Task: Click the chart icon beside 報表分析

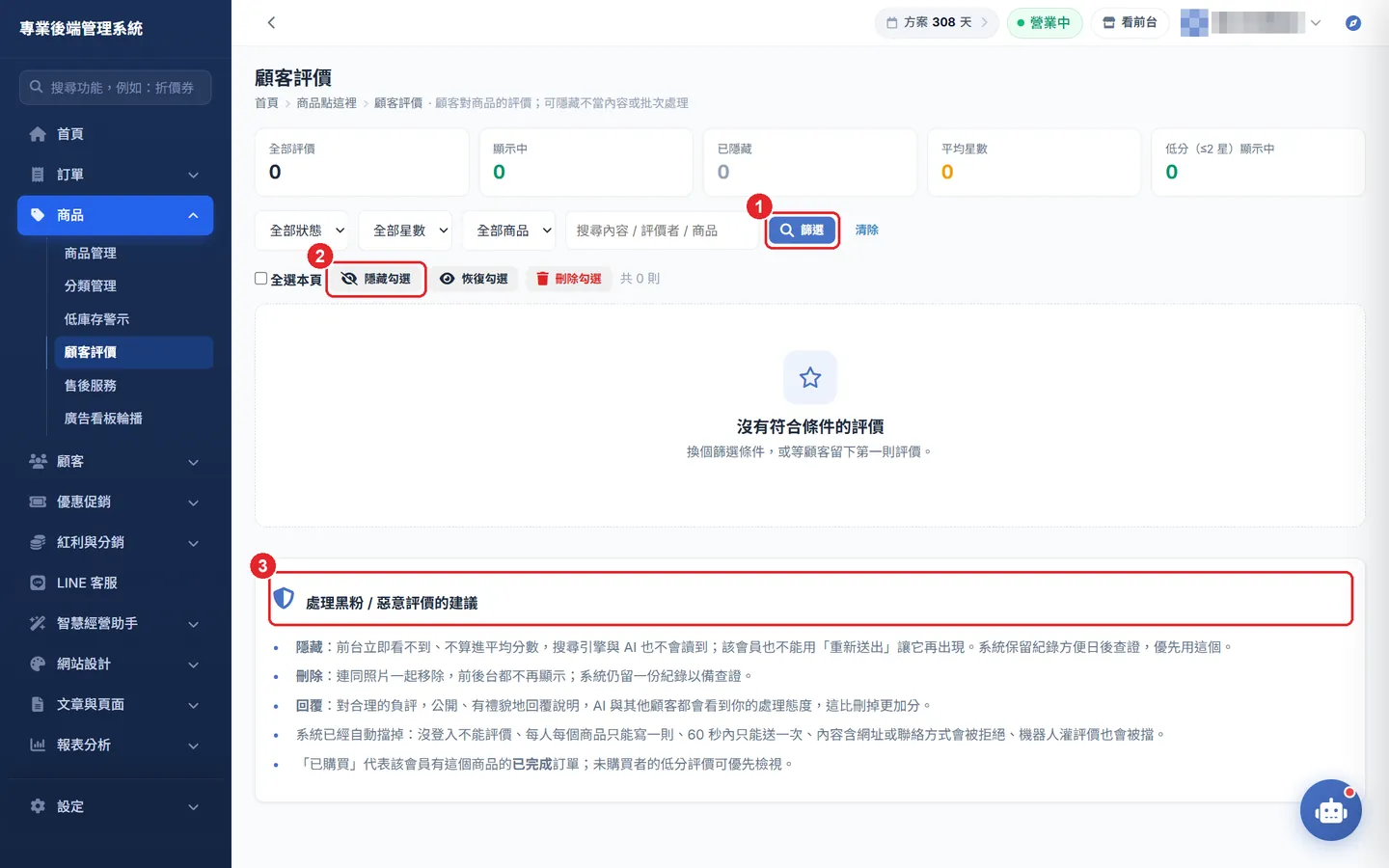Action: 38,745
